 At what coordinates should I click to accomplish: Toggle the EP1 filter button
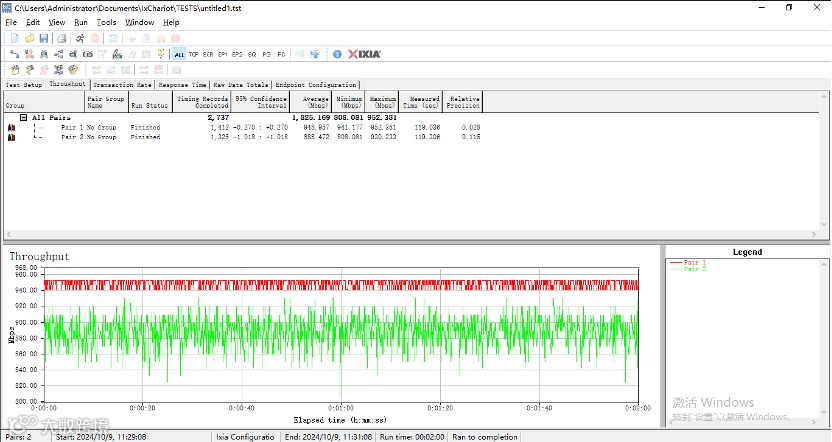tap(222, 54)
